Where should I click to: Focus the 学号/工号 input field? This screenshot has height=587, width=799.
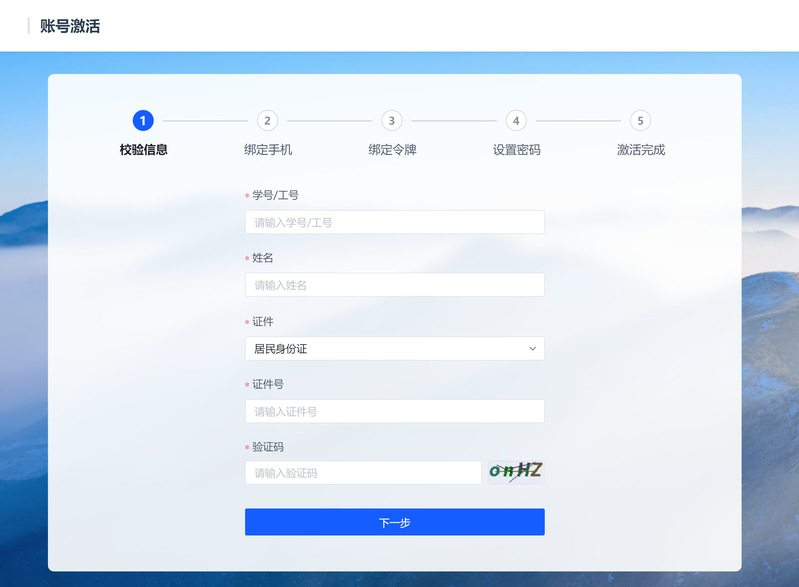[394, 222]
